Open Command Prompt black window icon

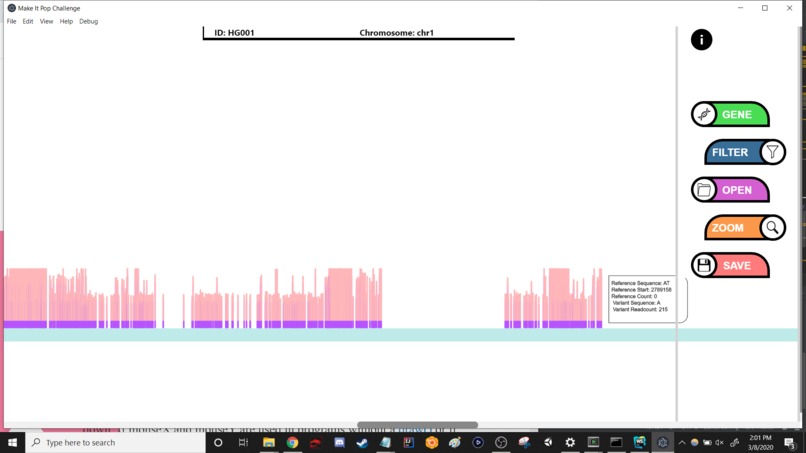point(616,442)
